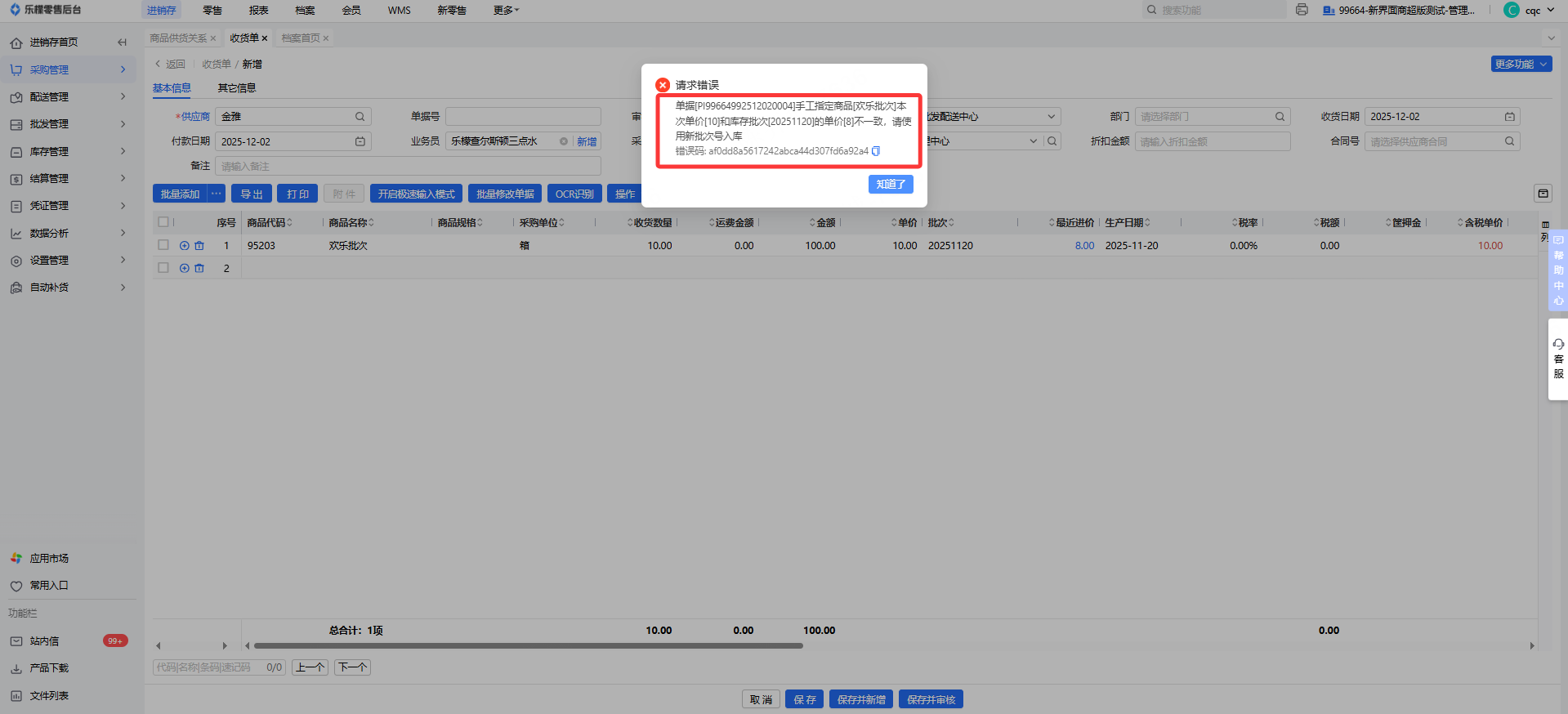Open the 更多 dropdown menu
This screenshot has width=1568, height=714.
pyautogui.click(x=506, y=11)
